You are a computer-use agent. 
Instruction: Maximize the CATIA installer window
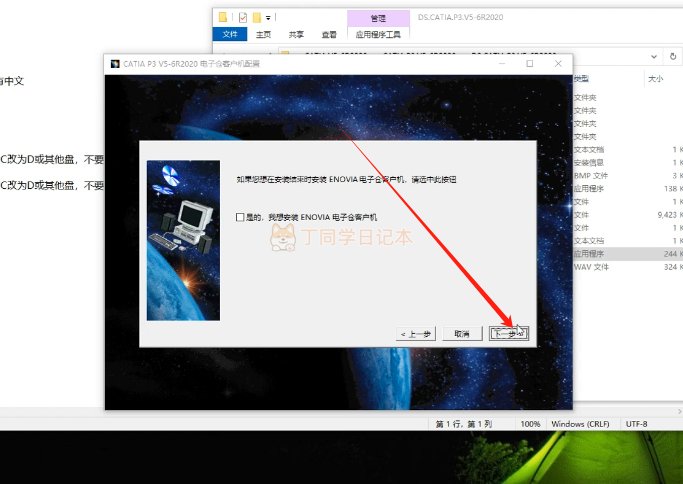(x=530, y=64)
